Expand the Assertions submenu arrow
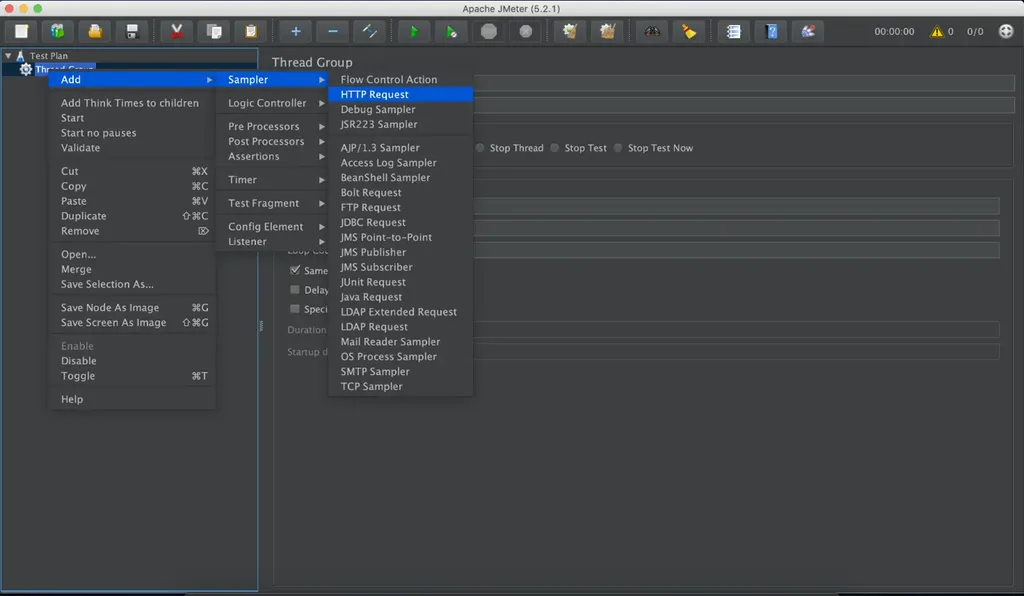The image size is (1024, 596). (321, 157)
